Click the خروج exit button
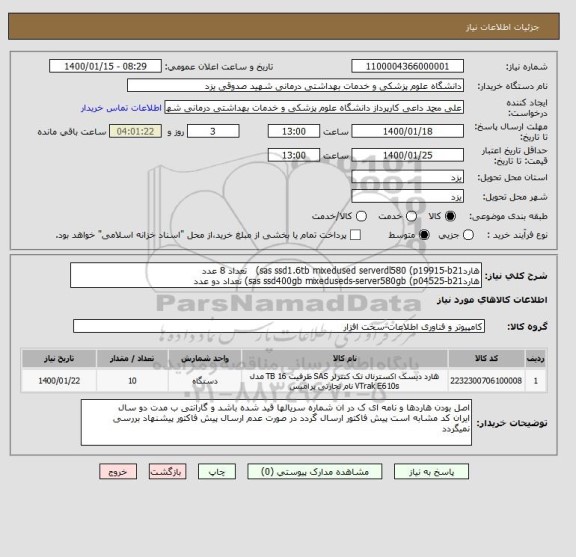The height and width of the screenshot is (557, 576). click(118, 471)
